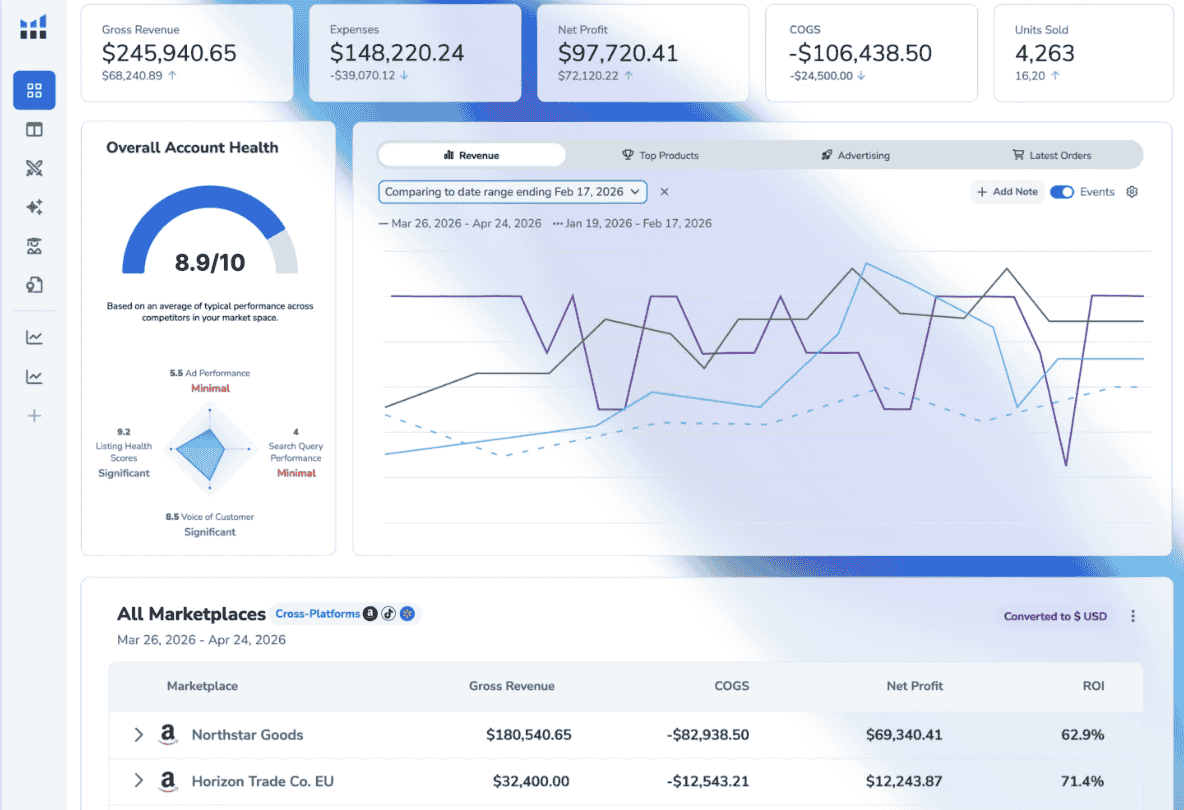Click the ROI column header
Viewport: 1184px width, 810px height.
1093,685
